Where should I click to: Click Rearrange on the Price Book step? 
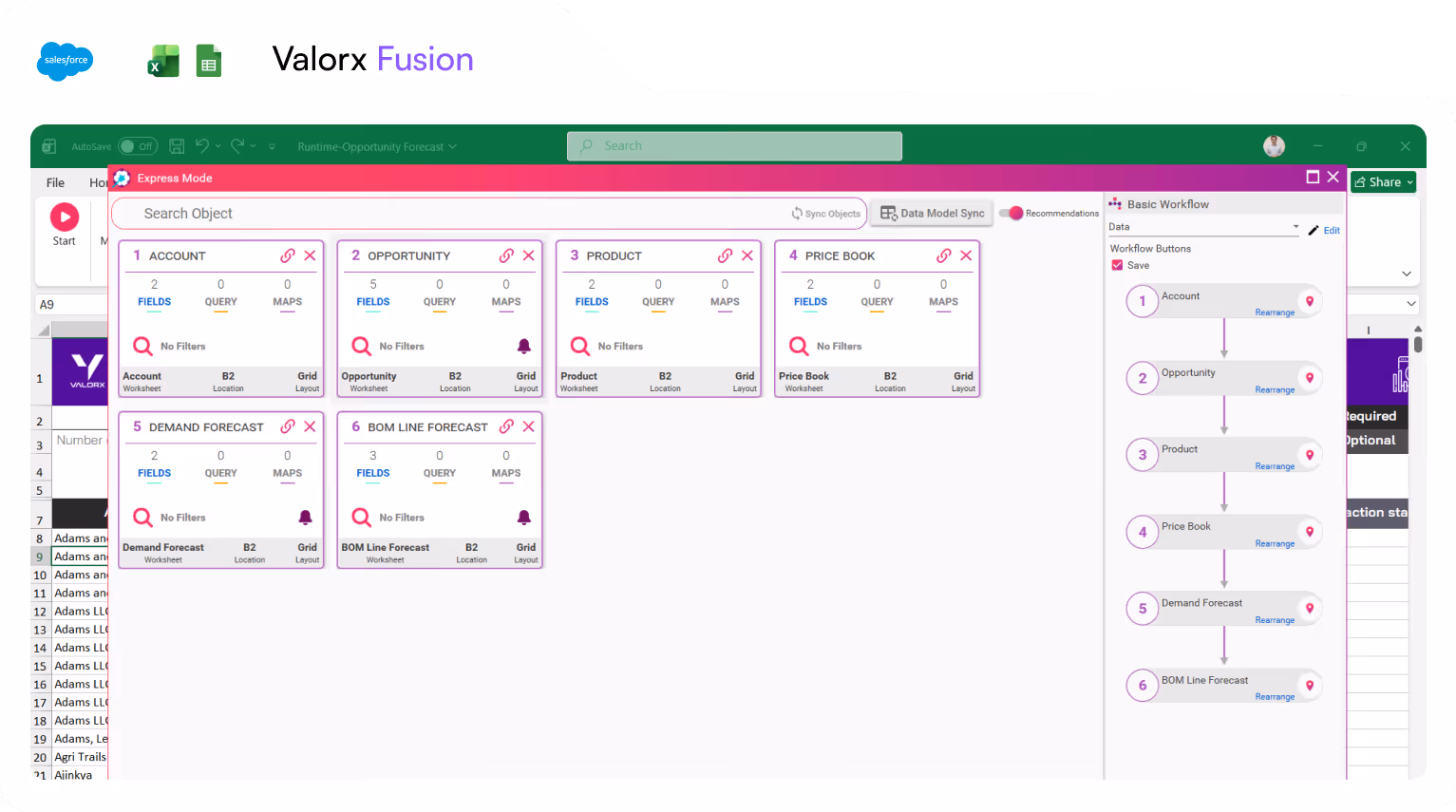1275,543
